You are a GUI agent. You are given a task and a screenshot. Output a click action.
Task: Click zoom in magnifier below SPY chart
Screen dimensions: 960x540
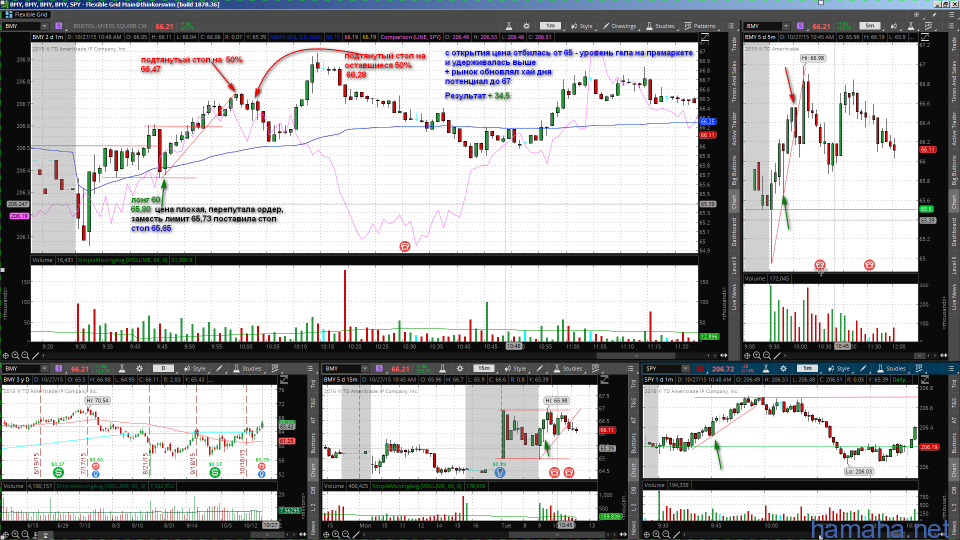coord(656,534)
